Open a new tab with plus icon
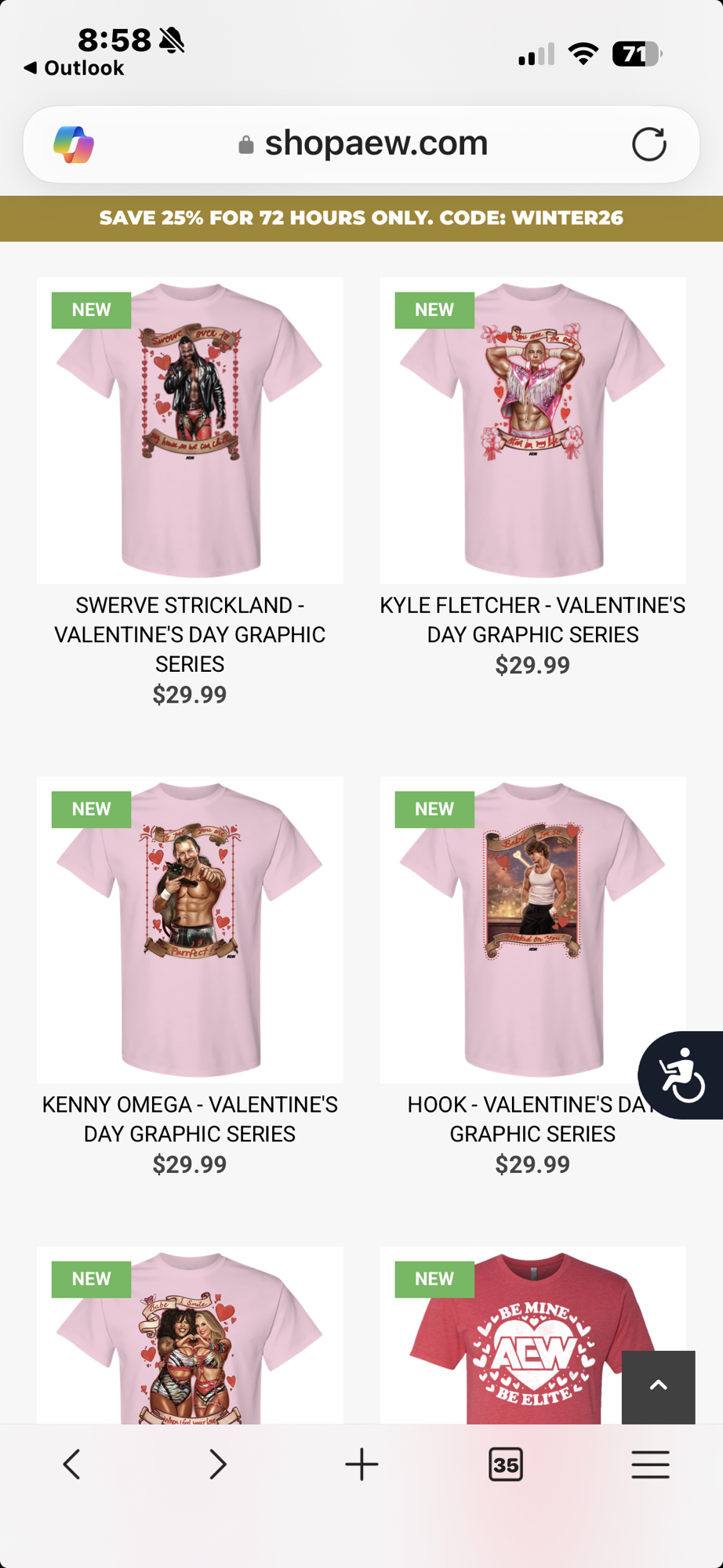The height and width of the screenshot is (1568, 723). click(361, 1464)
